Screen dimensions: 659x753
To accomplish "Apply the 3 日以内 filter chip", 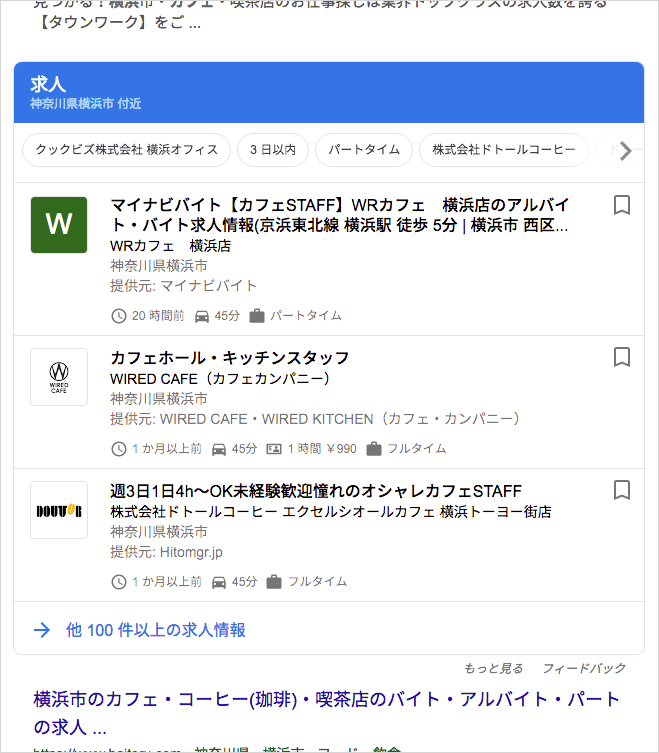I will (273, 150).
